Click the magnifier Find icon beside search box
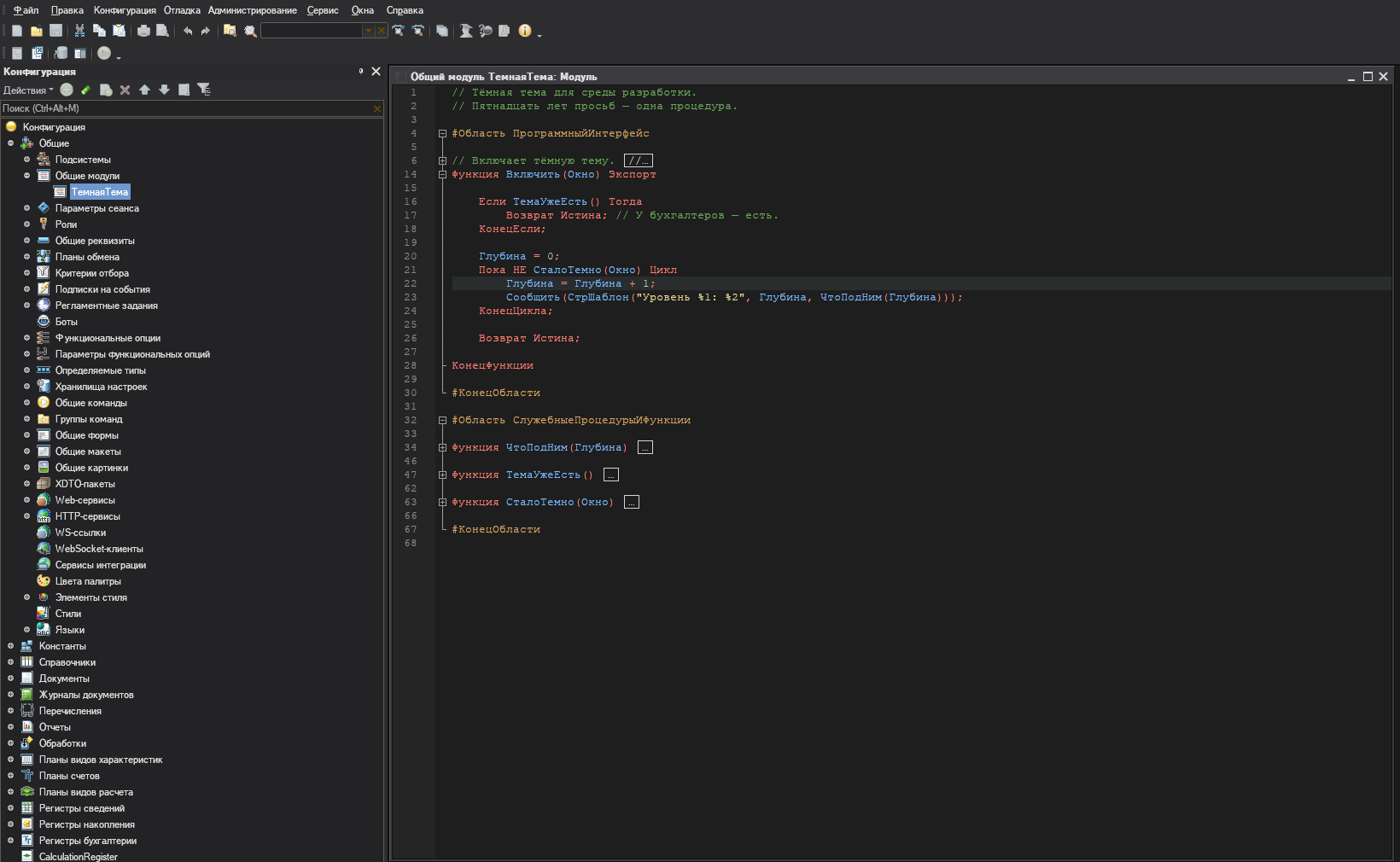 click(x=250, y=31)
